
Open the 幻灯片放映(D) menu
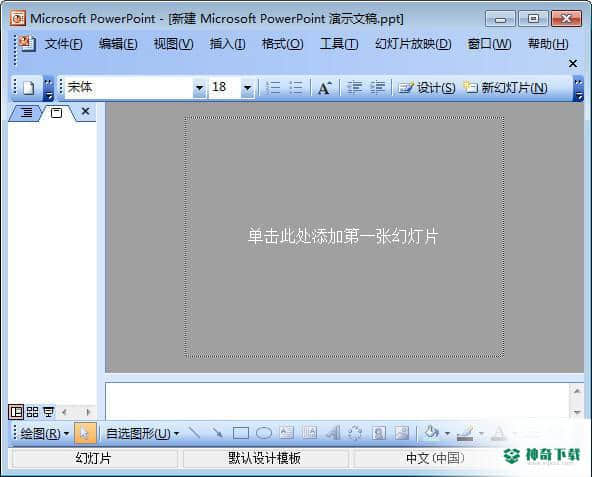click(x=413, y=44)
